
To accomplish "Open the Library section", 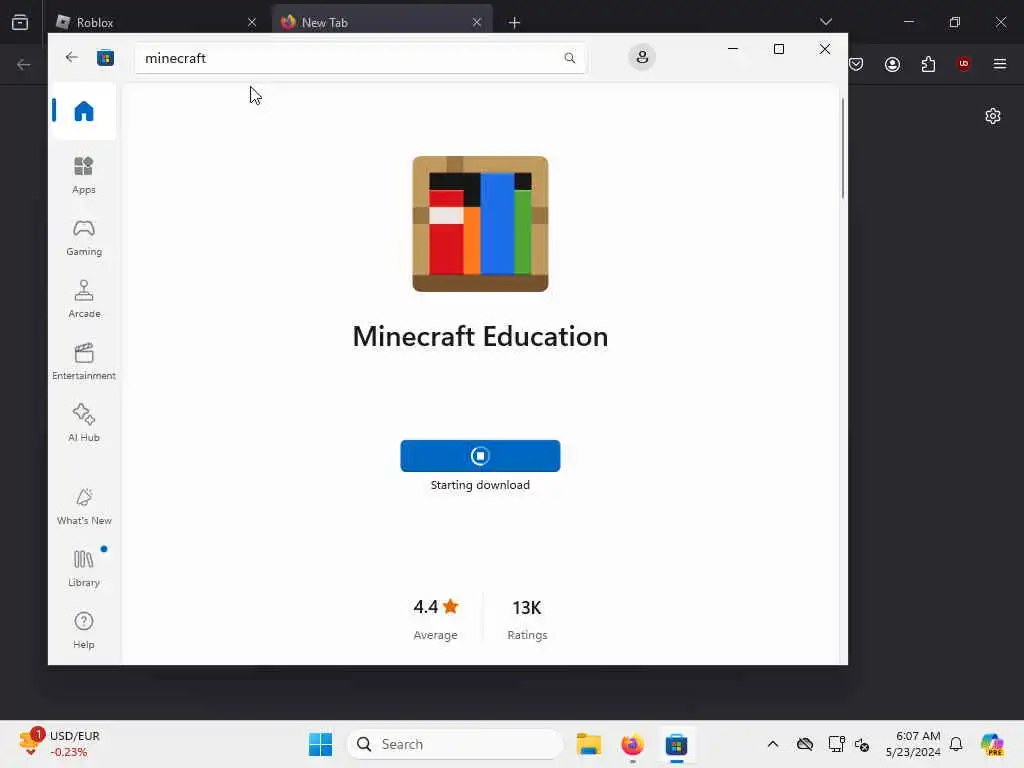I will pyautogui.click(x=84, y=568).
